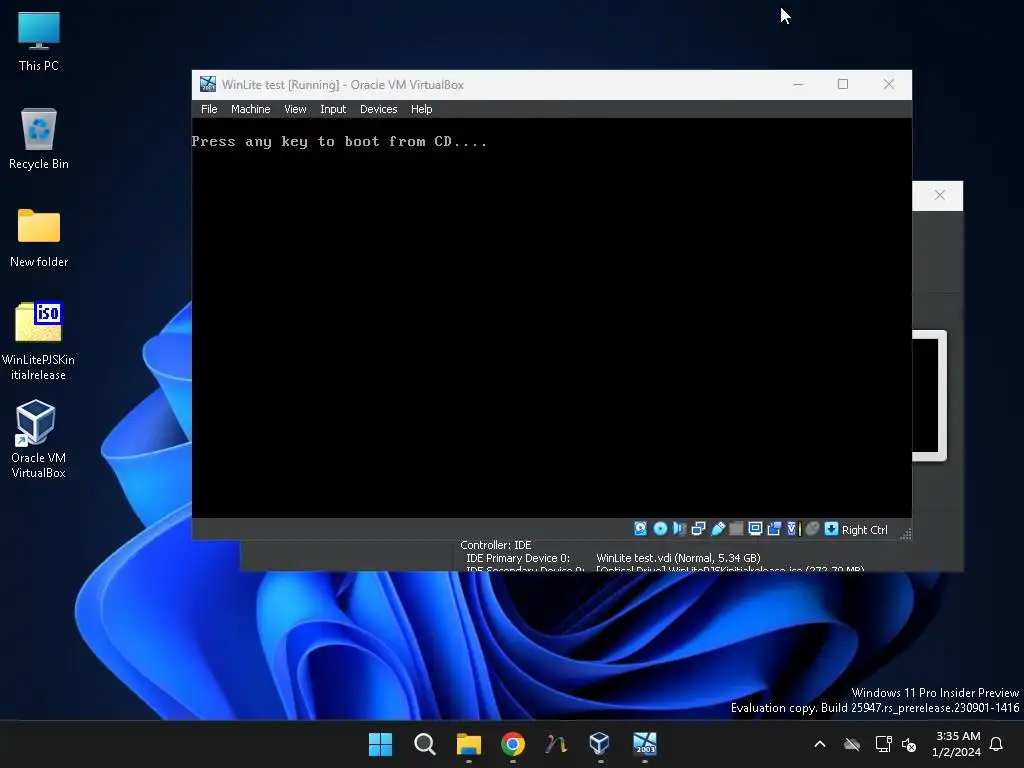Open the Input menu
This screenshot has height=768, width=1024.
[x=332, y=109]
